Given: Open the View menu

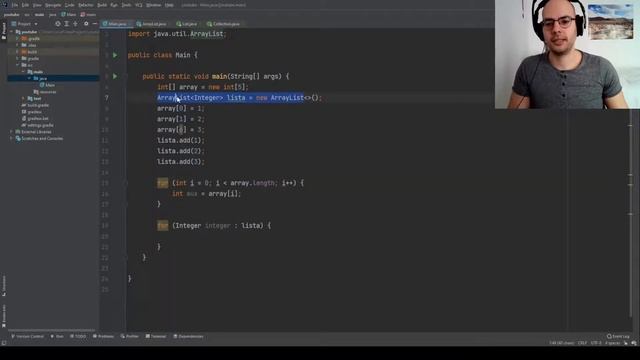Looking at the screenshot, I should pyautogui.click(x=37, y=5).
